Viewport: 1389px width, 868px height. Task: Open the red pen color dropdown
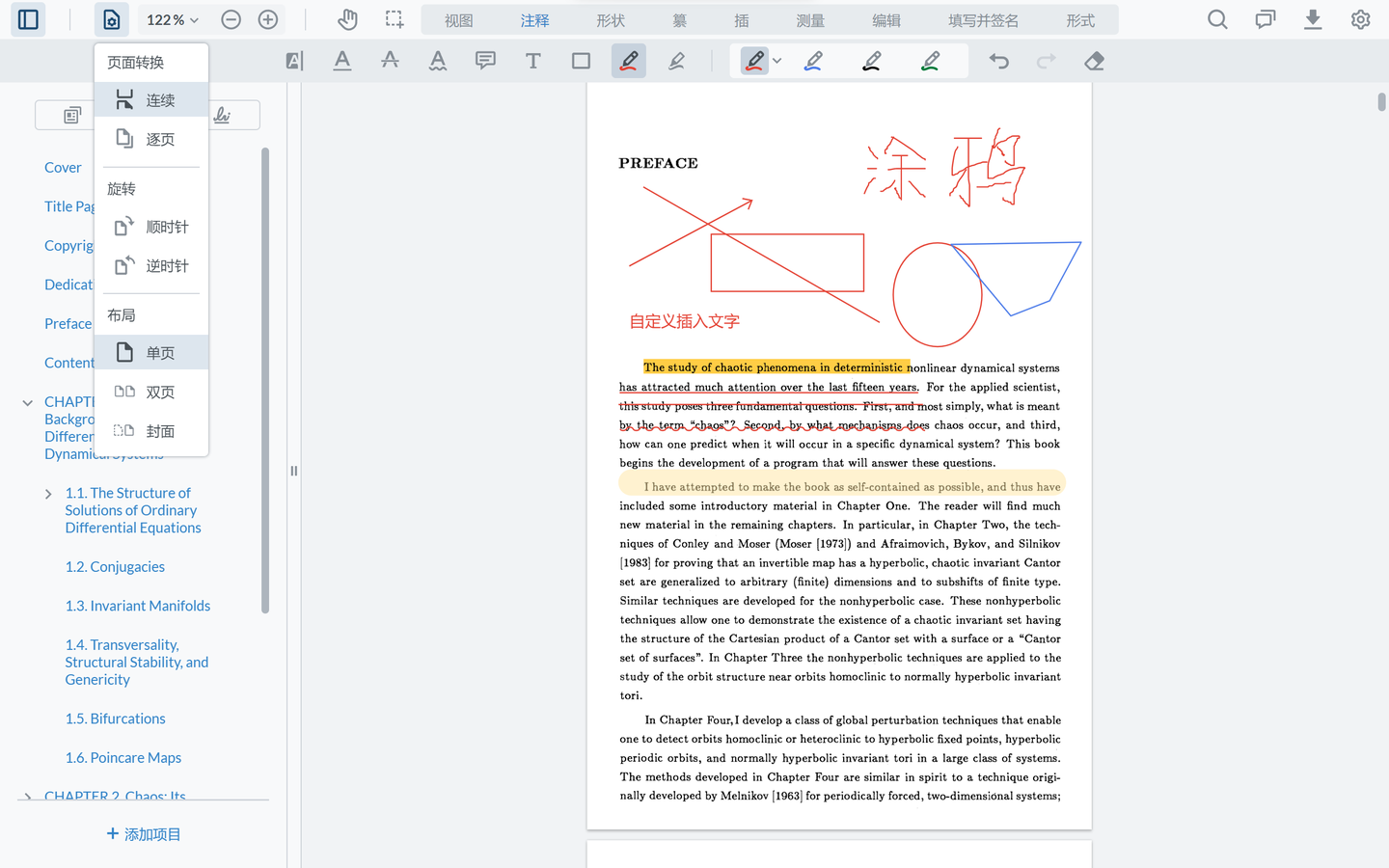coord(777,60)
